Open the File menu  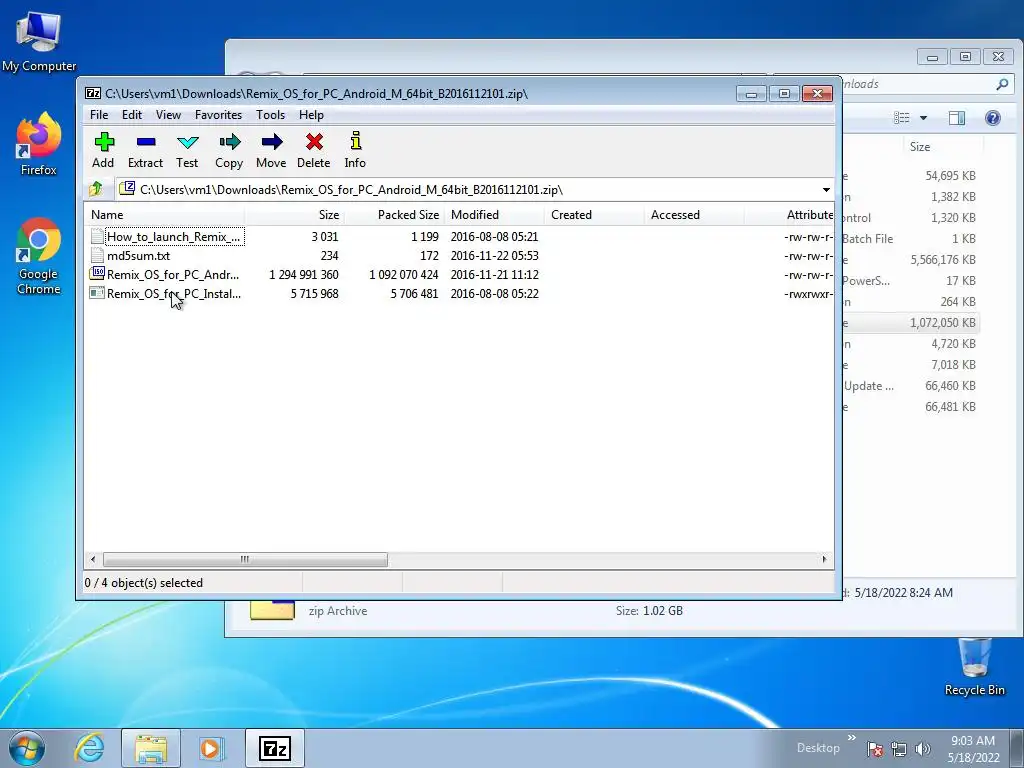coord(99,114)
